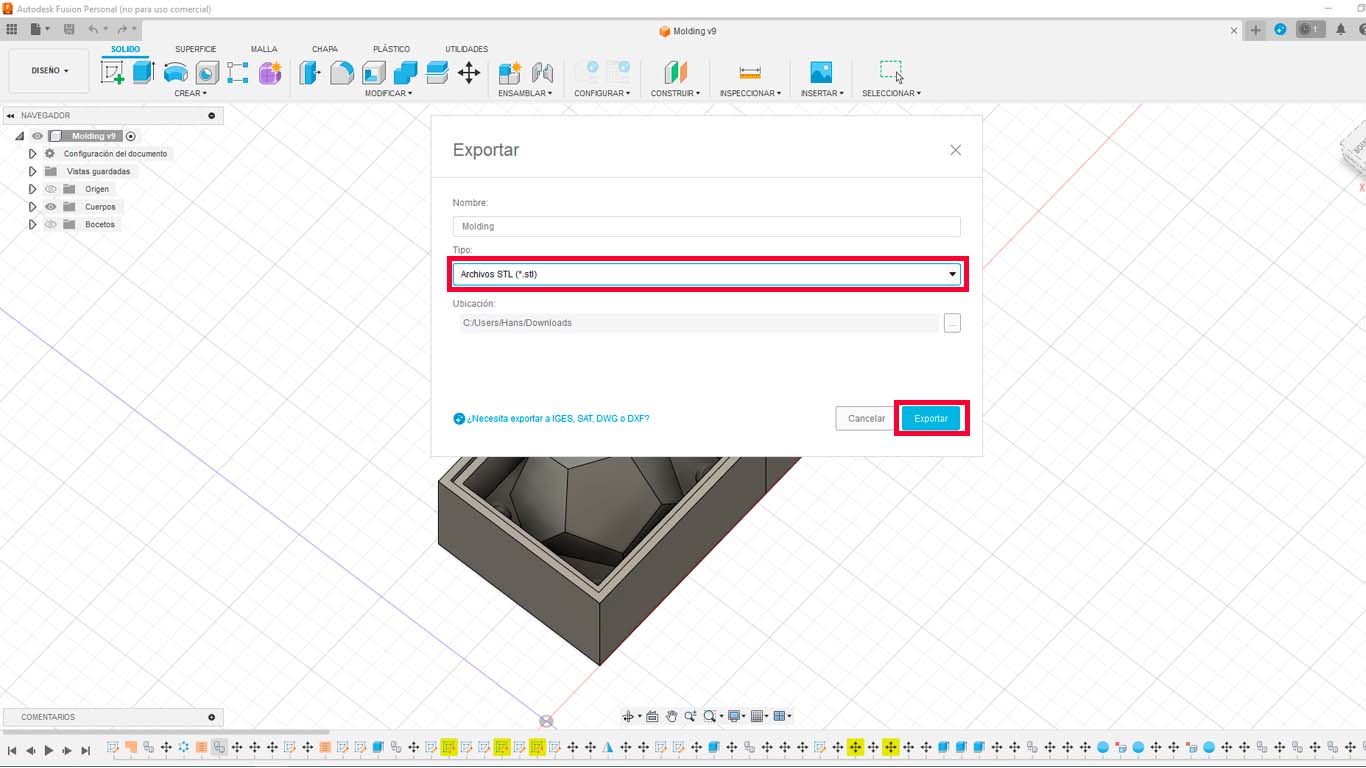1366x768 pixels.
Task: Click the Exportar button
Action: [x=931, y=418]
